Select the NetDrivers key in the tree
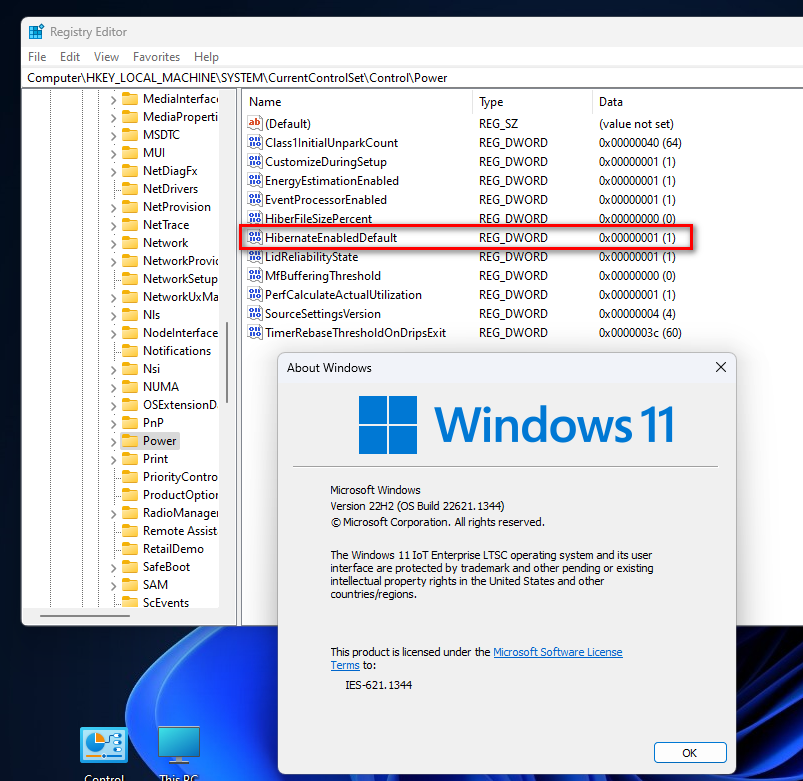Screen dimensions: 803x781 170,189
